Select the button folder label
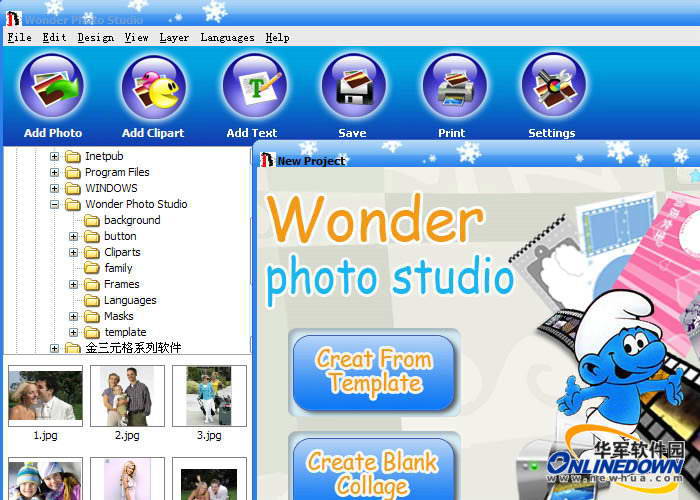Screen dimensions: 700x500 [x=120, y=236]
